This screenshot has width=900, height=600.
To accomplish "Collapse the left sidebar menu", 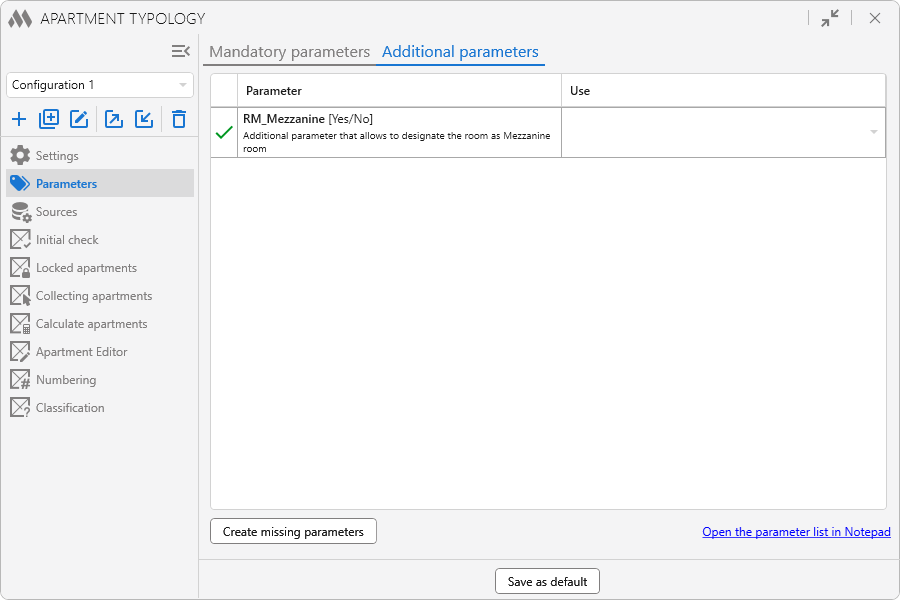I will click(180, 51).
